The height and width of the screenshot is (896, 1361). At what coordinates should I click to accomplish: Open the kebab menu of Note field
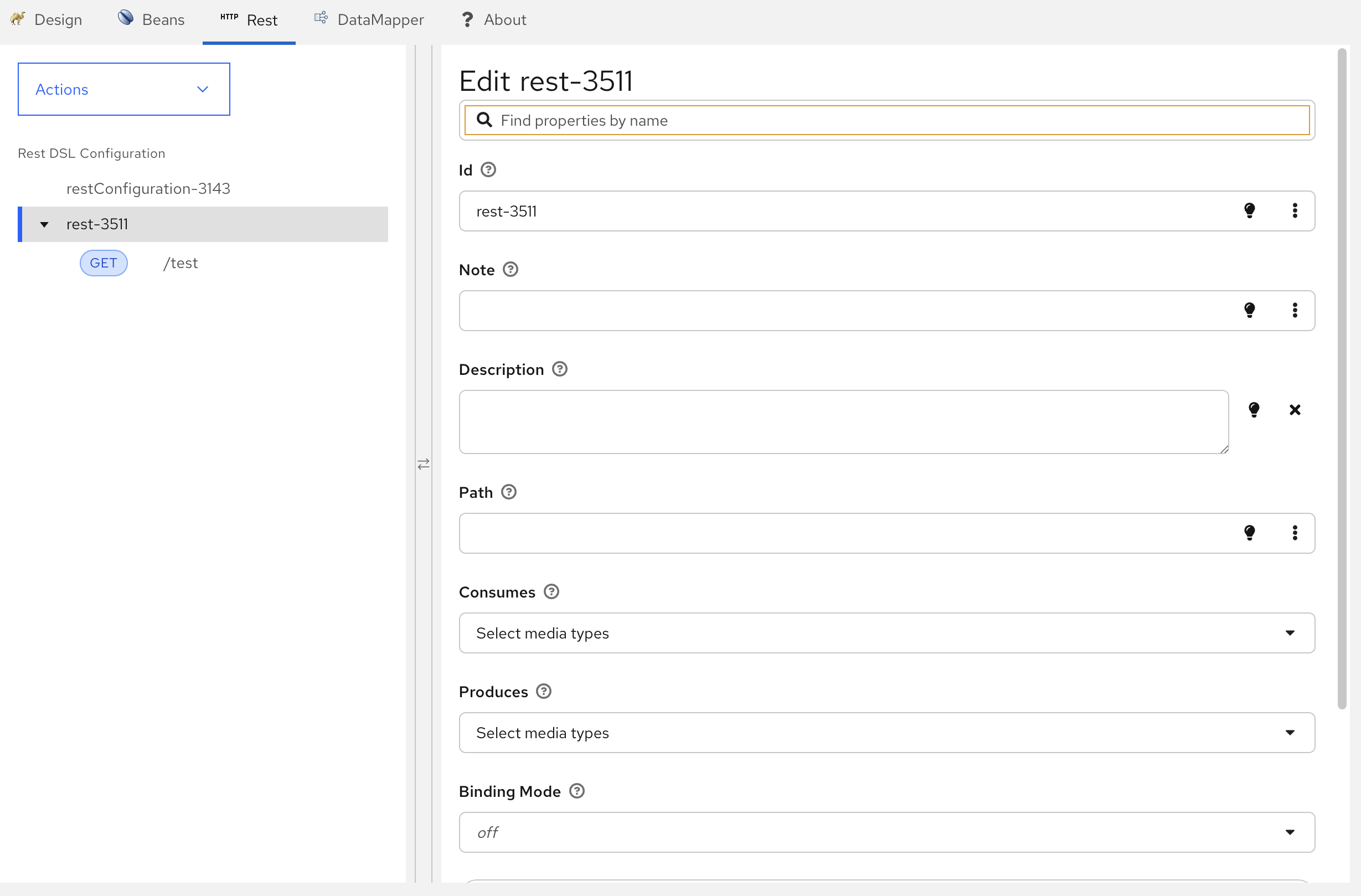(x=1295, y=310)
